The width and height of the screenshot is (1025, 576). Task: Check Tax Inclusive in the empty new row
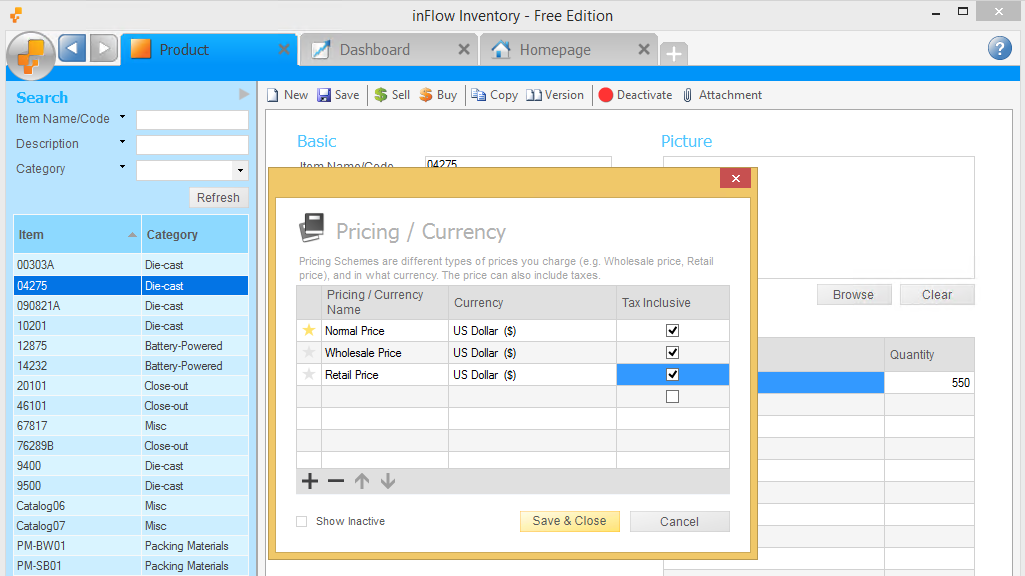tap(672, 397)
